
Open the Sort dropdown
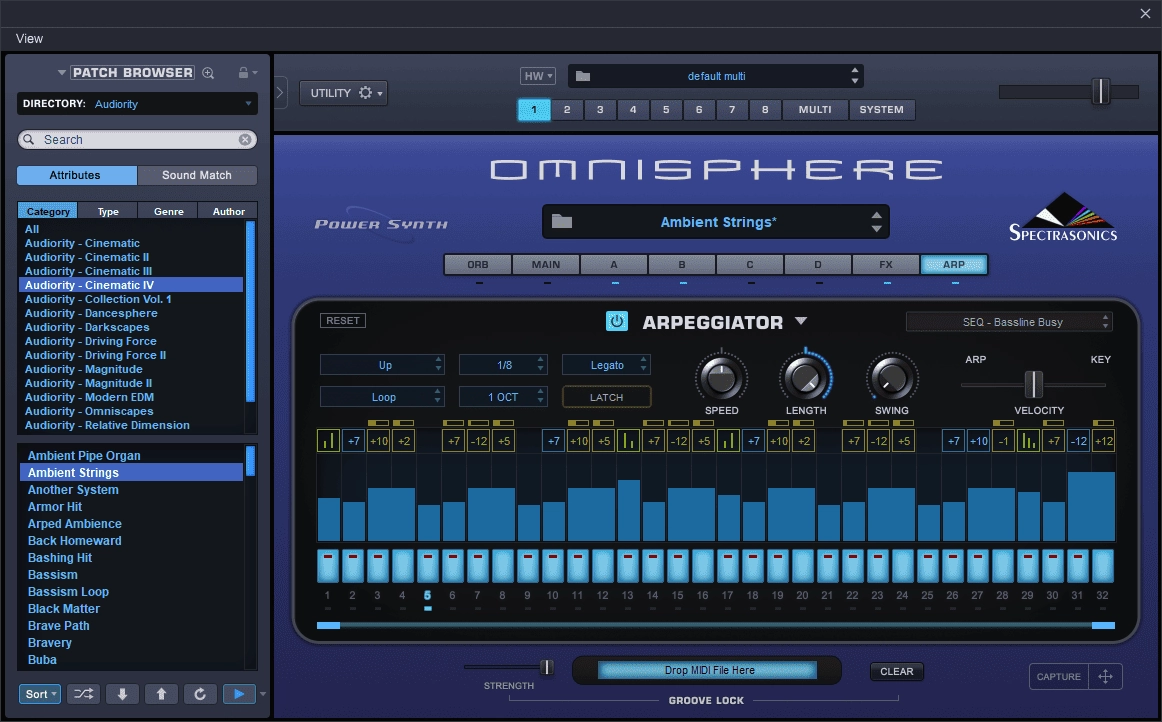39,694
